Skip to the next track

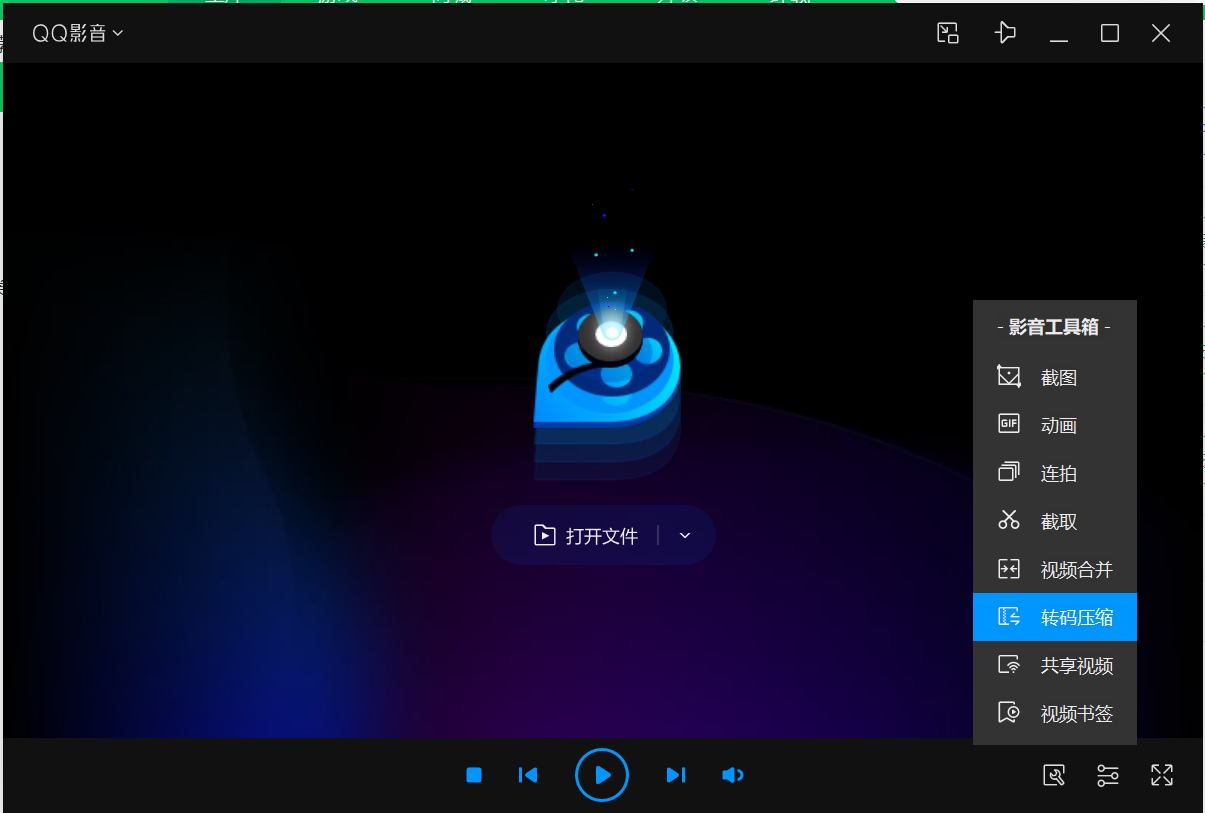click(x=676, y=775)
